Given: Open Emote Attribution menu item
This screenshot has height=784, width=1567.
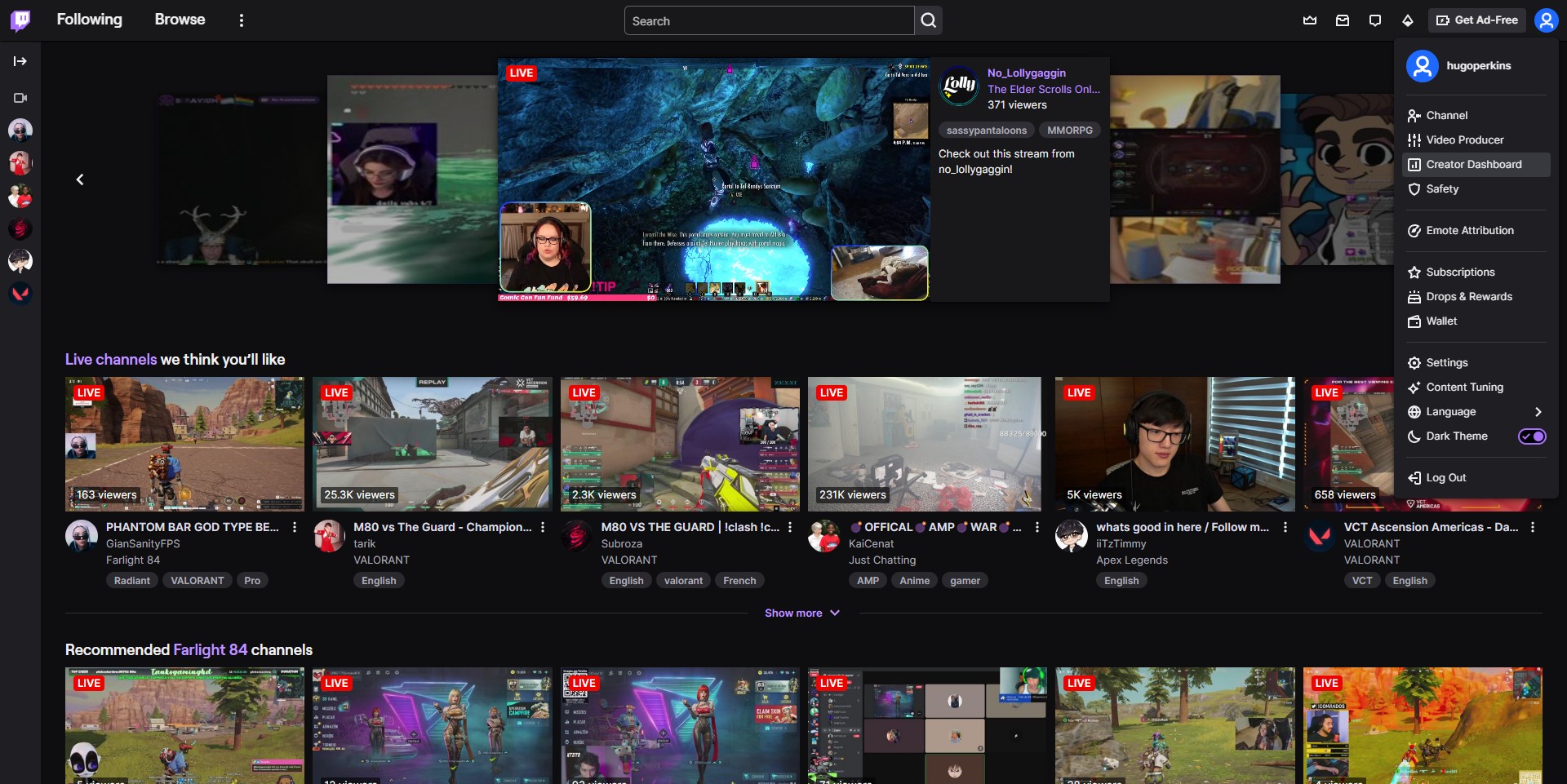Looking at the screenshot, I should [1476, 231].
